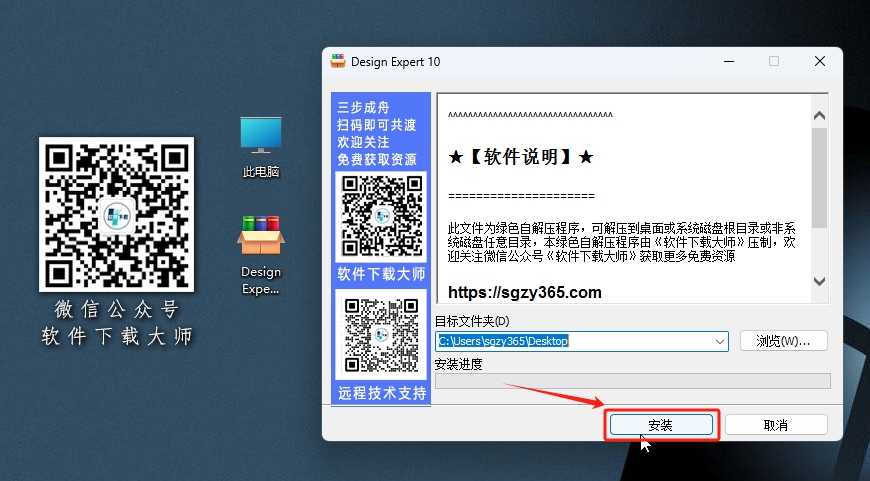The width and height of the screenshot is (870, 481).
Task: Click the 安装进度 progress bar
Action: [633, 381]
